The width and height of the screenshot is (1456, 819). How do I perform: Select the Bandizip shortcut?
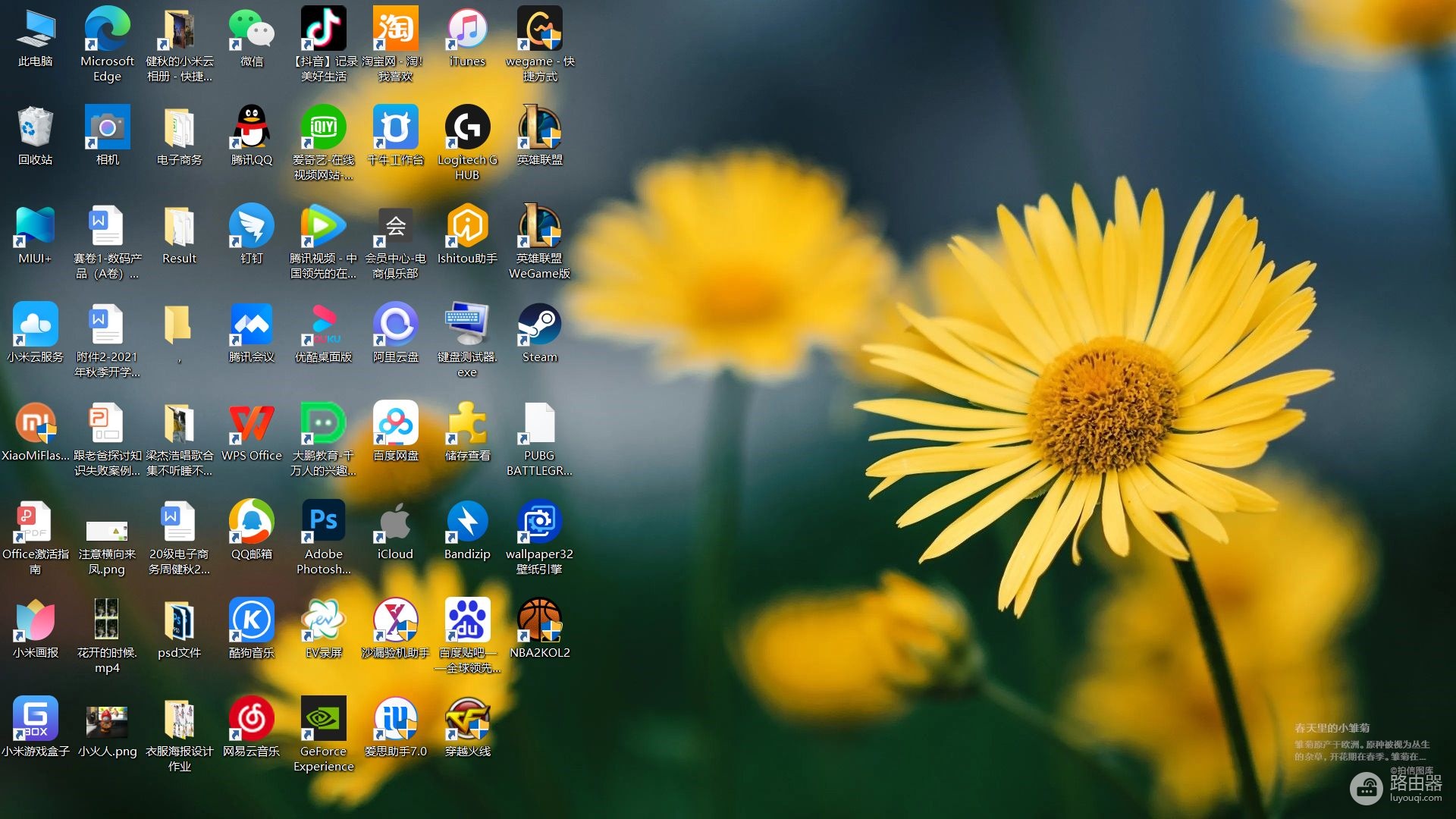coord(467,530)
